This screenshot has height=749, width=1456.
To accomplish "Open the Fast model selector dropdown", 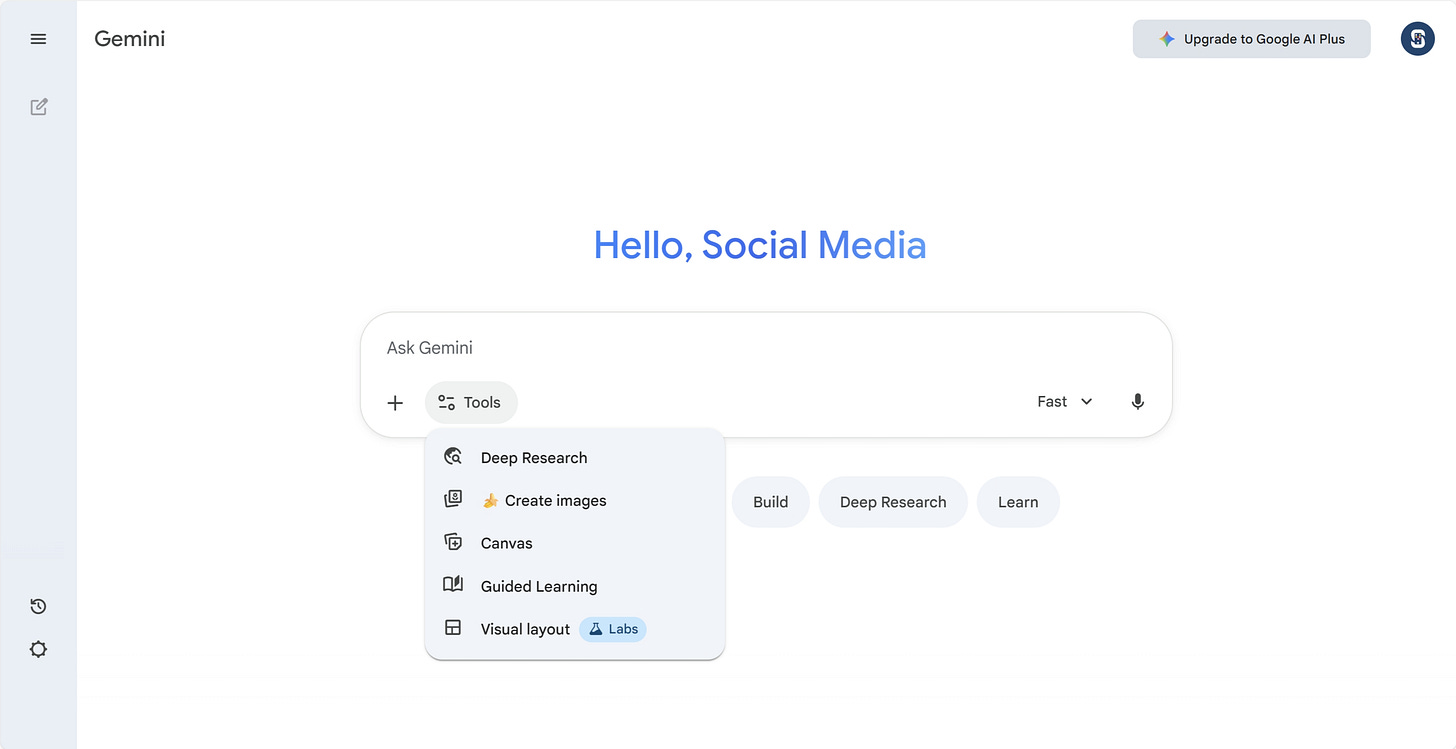I will (x=1064, y=401).
